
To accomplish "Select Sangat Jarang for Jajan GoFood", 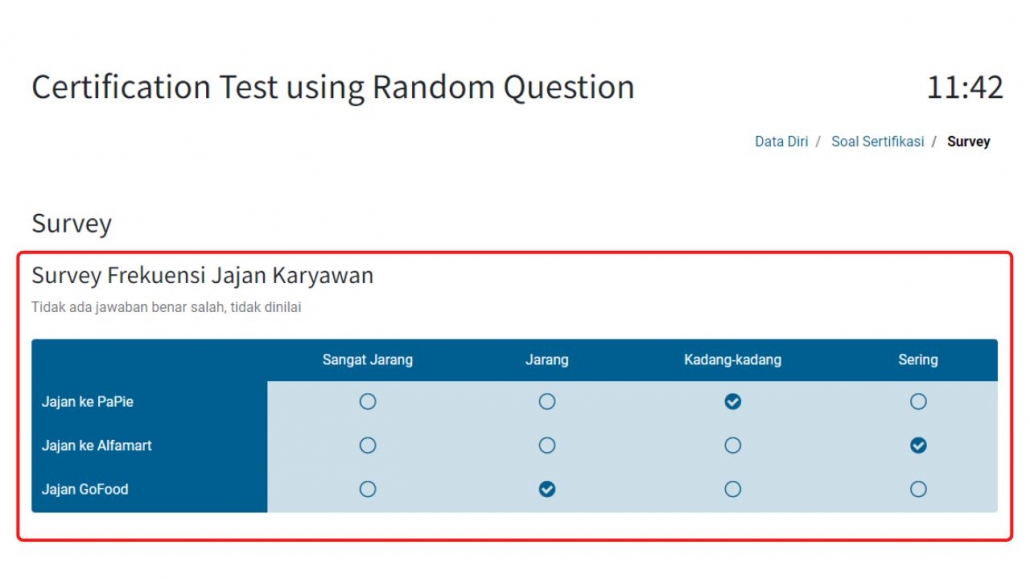I will pyautogui.click(x=367, y=489).
